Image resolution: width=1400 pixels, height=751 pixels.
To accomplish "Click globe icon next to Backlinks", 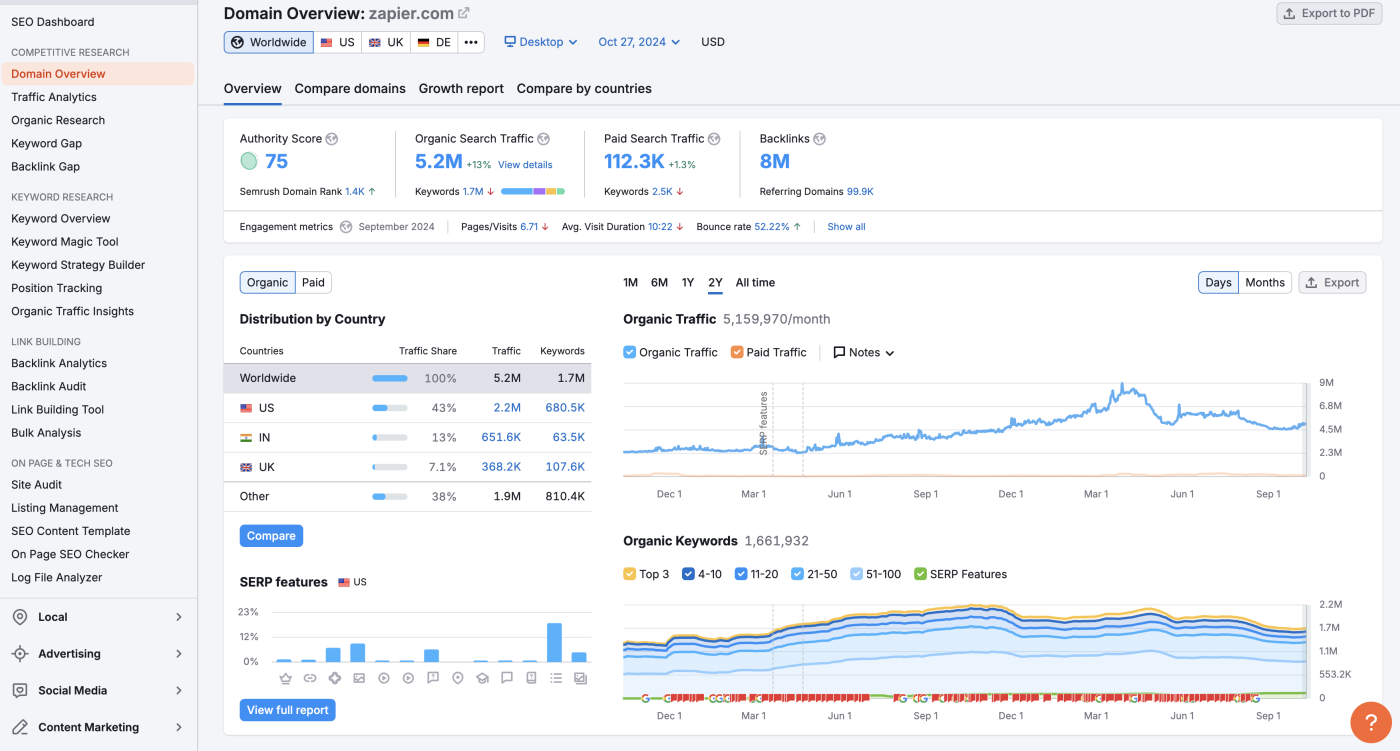I will (820, 139).
